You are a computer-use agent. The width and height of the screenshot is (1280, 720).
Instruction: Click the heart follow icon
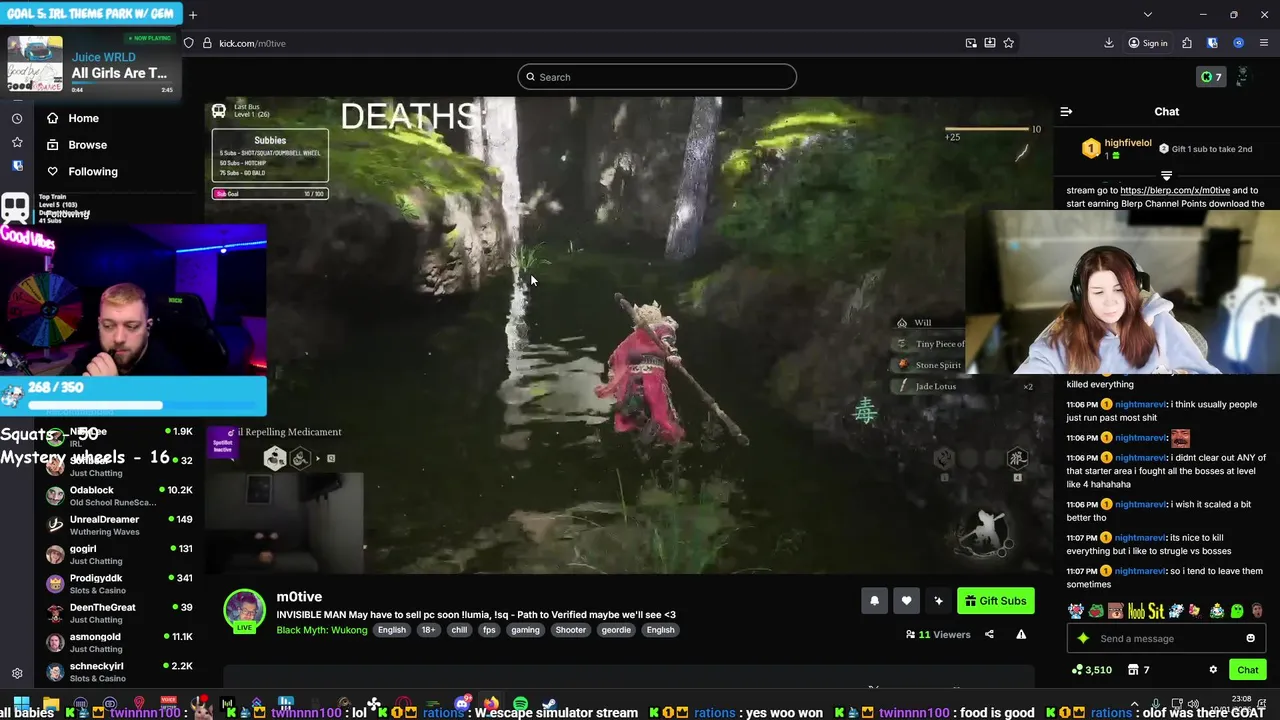(x=906, y=600)
